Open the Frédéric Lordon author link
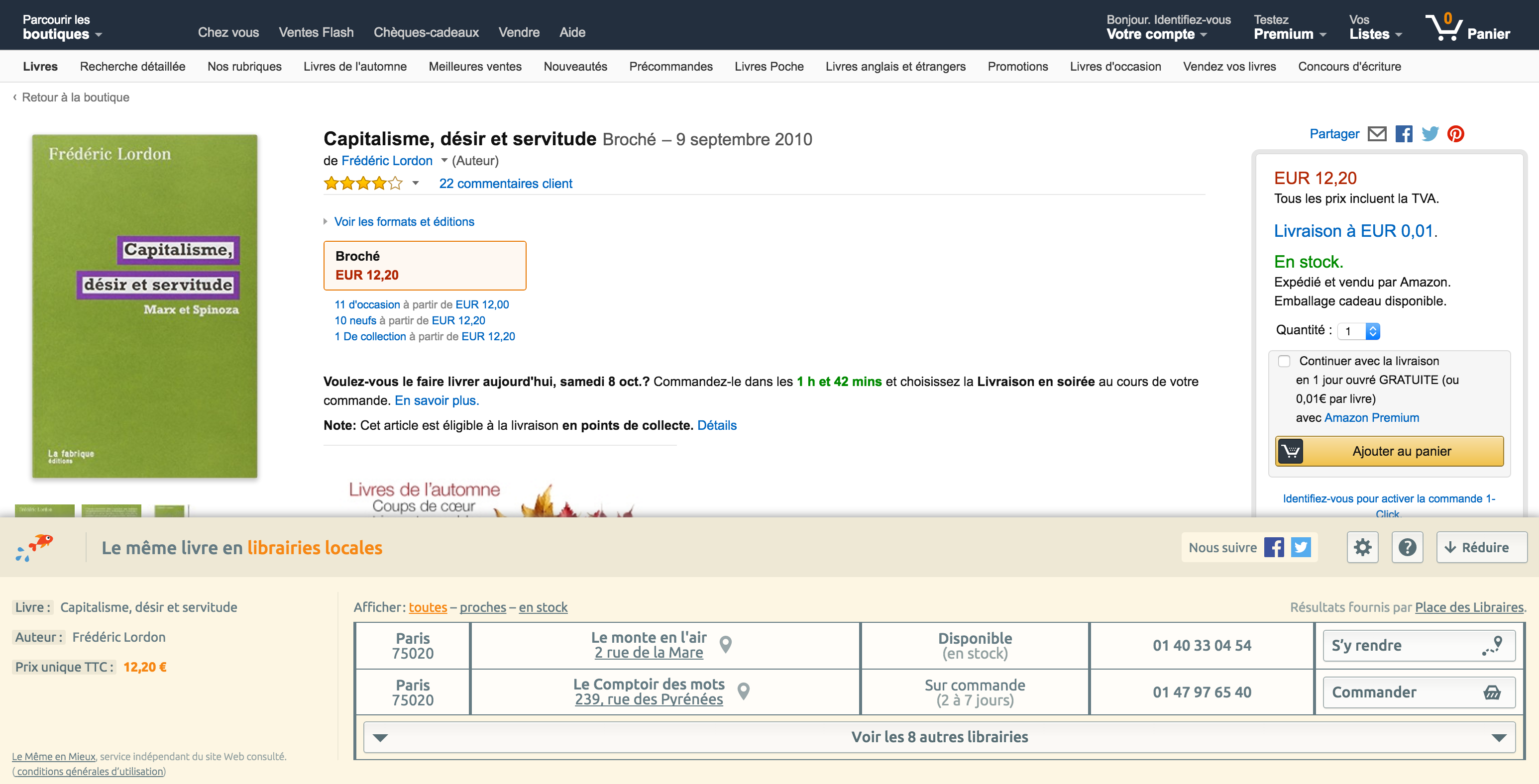 [387, 161]
